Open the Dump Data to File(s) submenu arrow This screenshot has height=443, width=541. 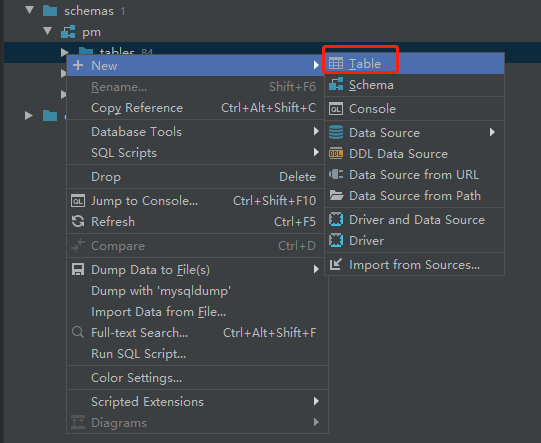click(316, 269)
